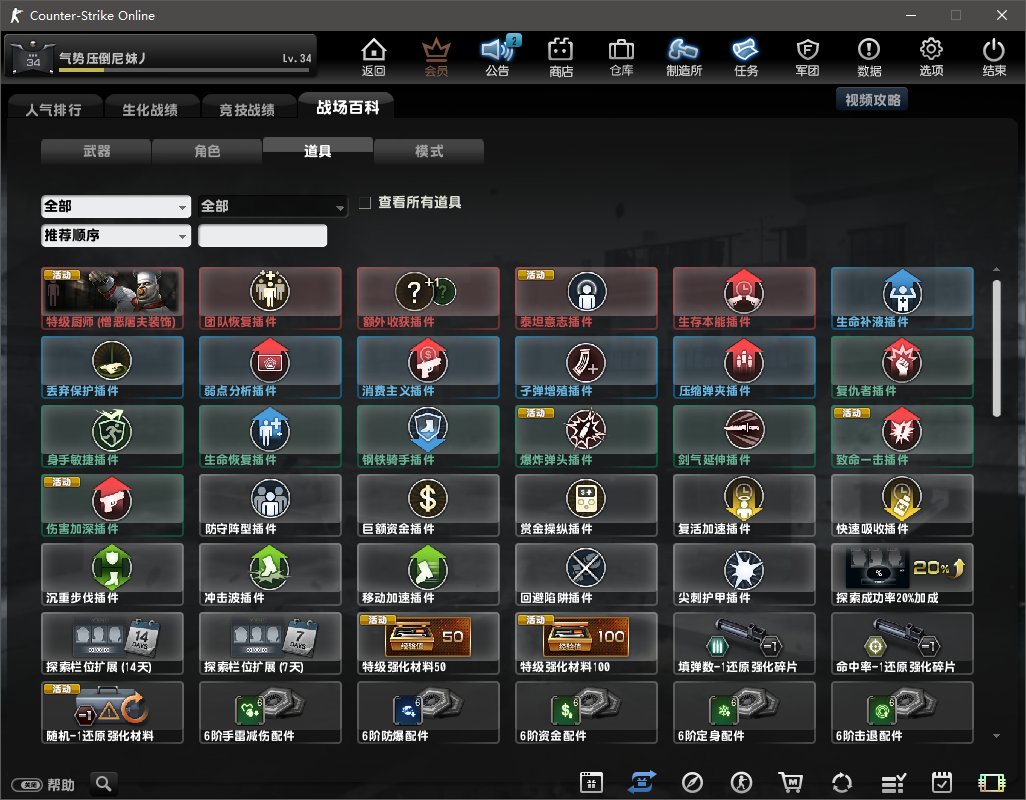Select the 武器 sub-tab

[96, 151]
